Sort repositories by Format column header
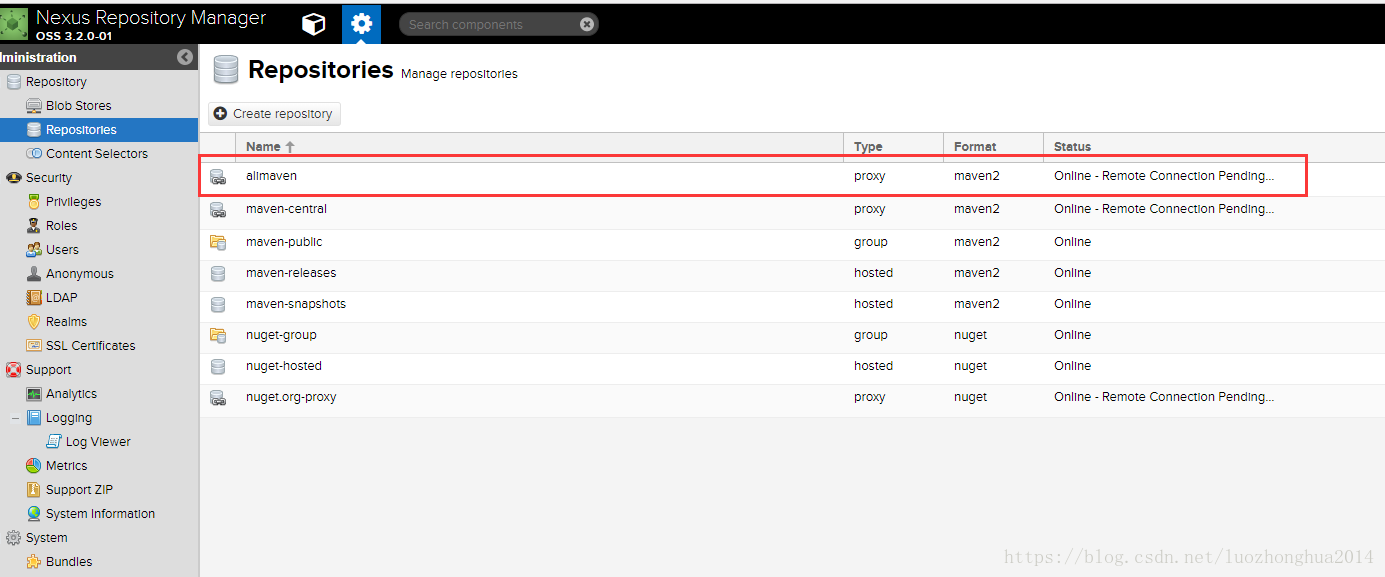 coord(993,146)
